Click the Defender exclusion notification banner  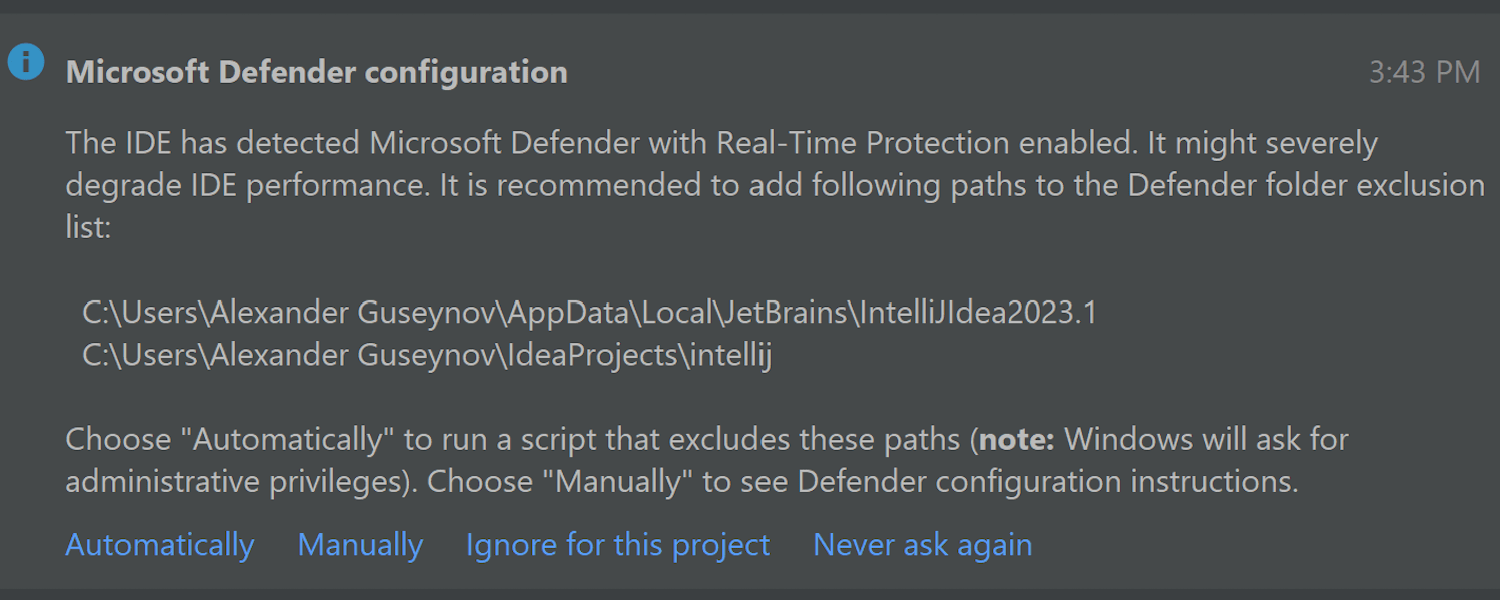point(750,300)
